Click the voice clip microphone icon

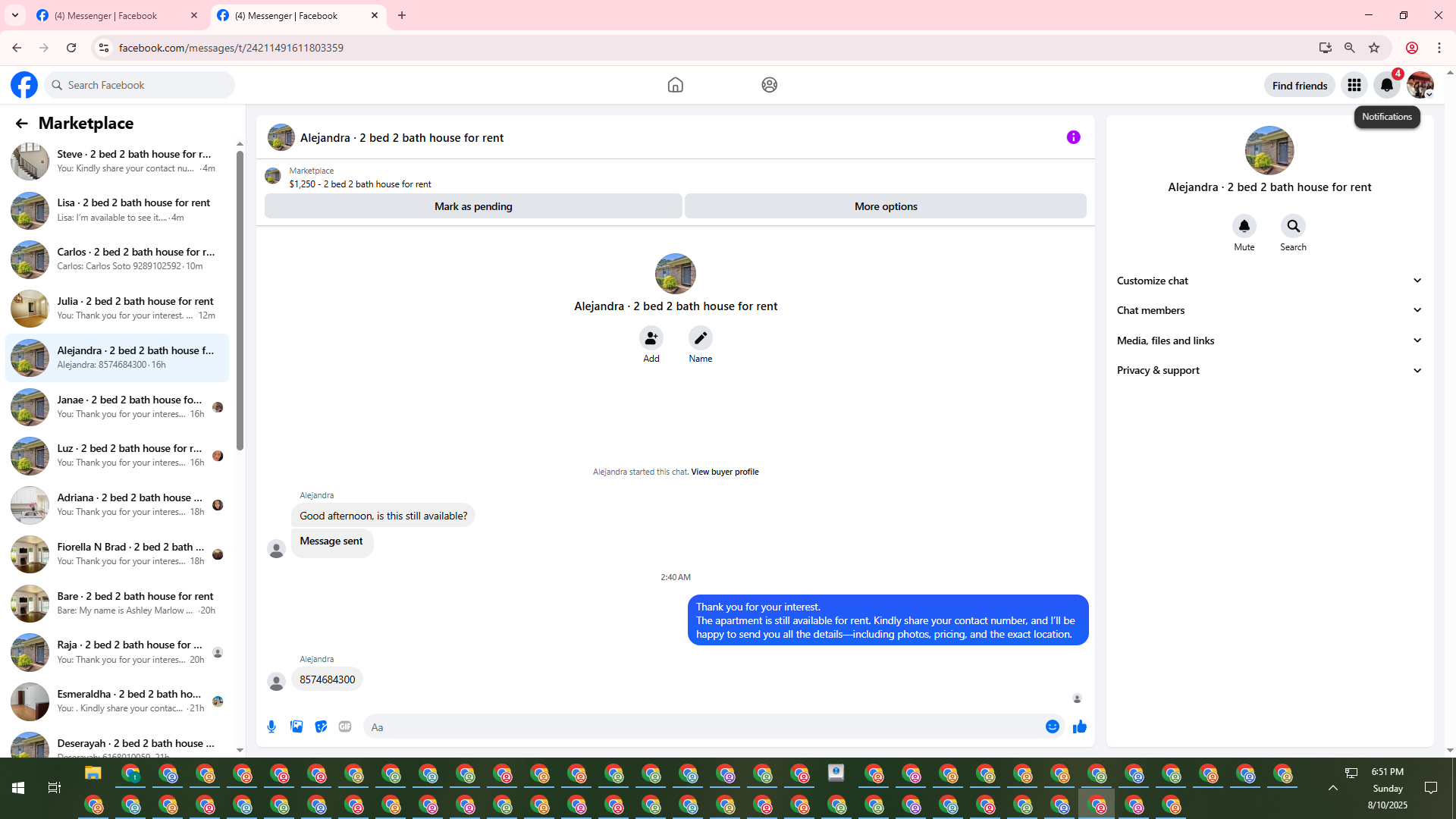coord(271,726)
